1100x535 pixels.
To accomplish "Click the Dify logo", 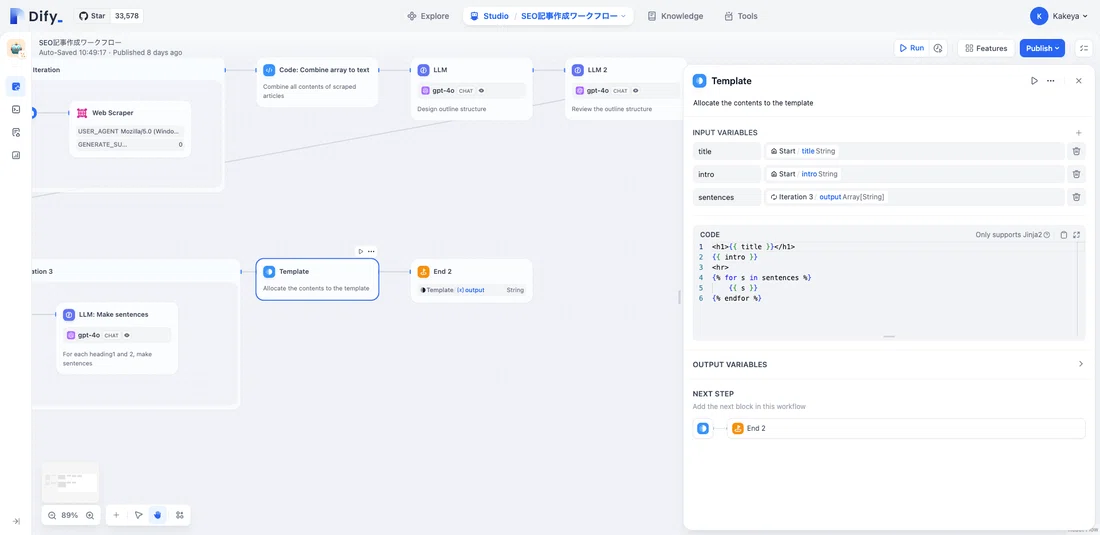I will [36, 15].
